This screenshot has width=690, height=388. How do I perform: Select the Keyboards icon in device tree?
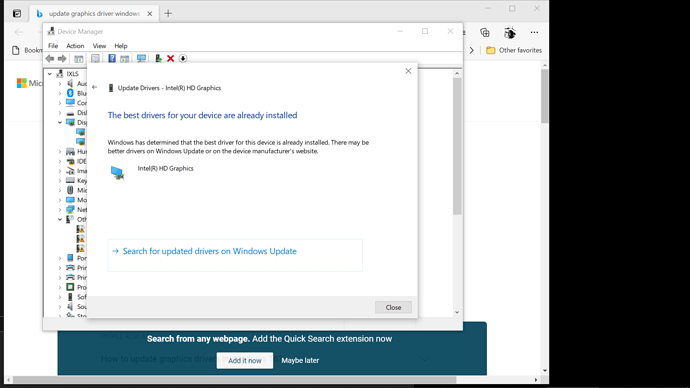[x=70, y=180]
